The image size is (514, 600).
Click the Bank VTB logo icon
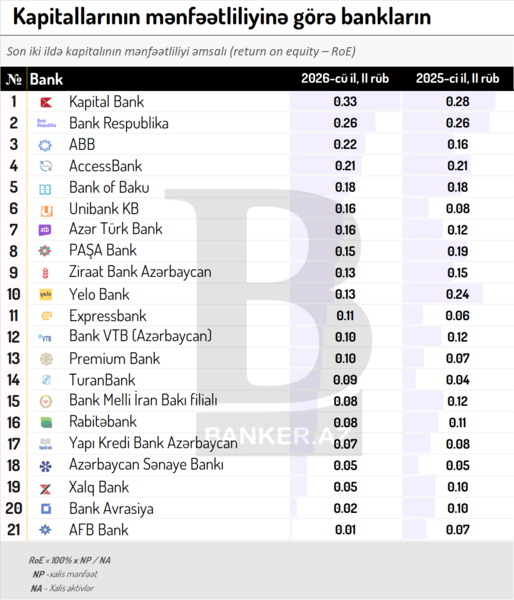tap(45, 338)
